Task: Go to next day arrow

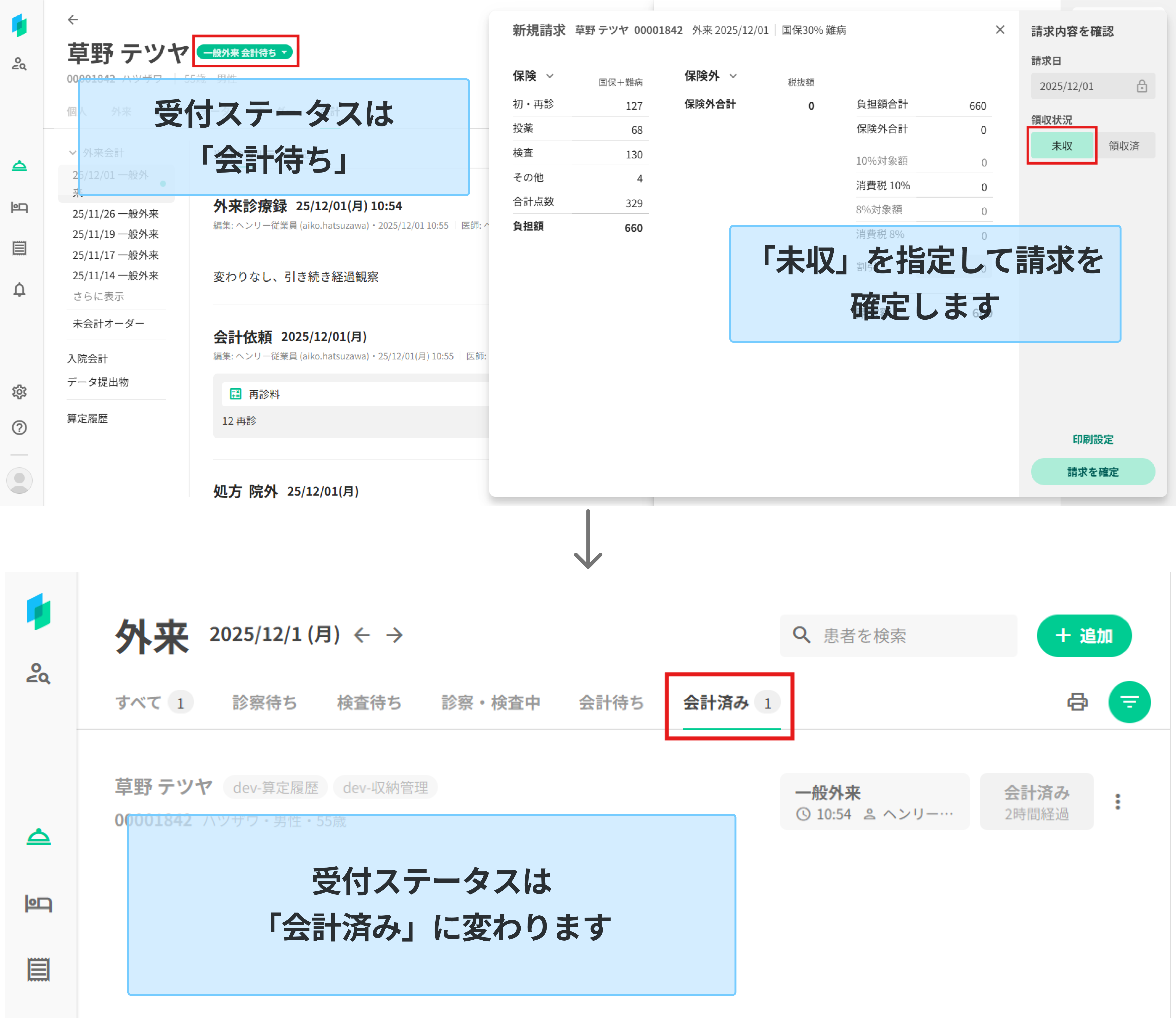Action: click(x=395, y=635)
